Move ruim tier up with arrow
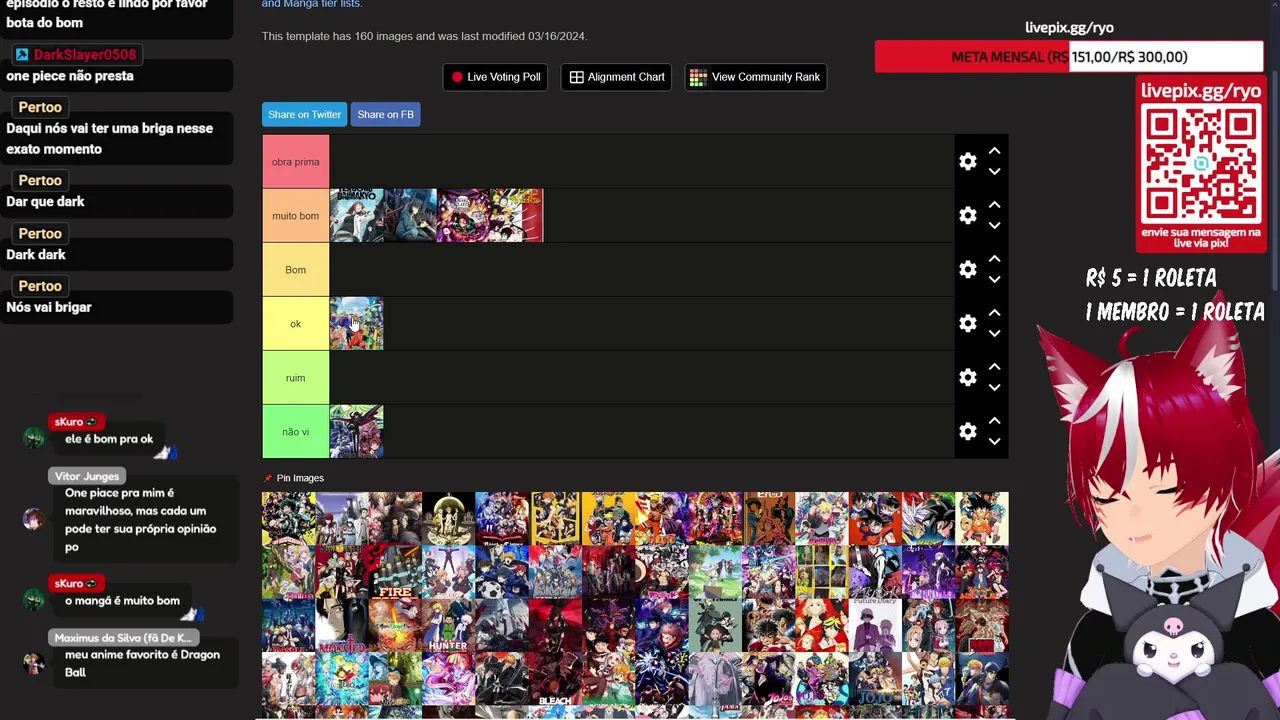 (x=994, y=367)
